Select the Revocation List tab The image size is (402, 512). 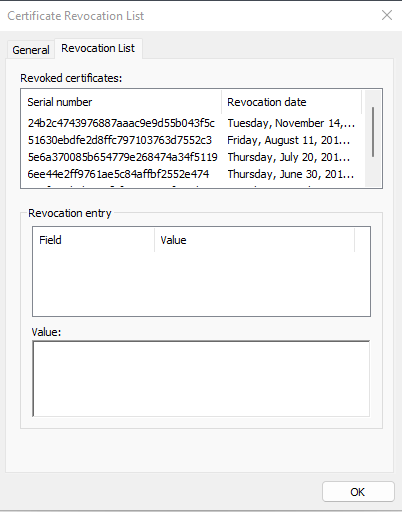coord(98,48)
